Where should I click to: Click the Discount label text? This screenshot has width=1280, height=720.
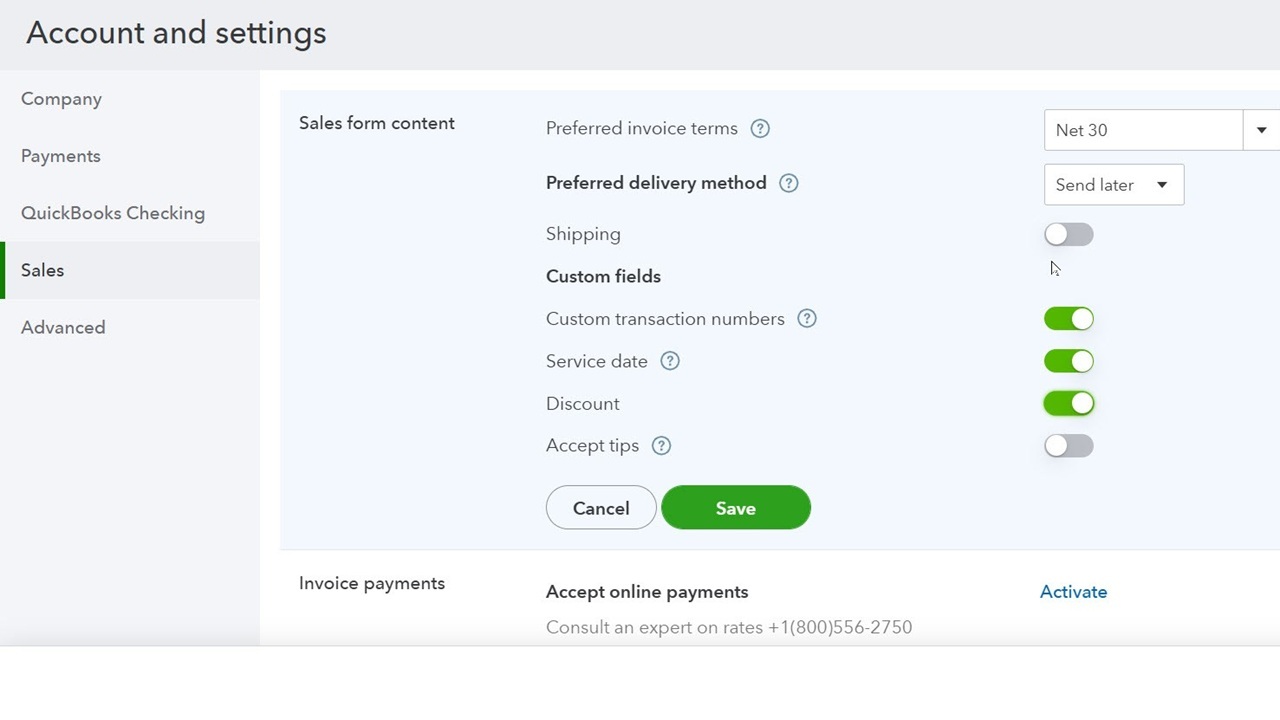[583, 404]
